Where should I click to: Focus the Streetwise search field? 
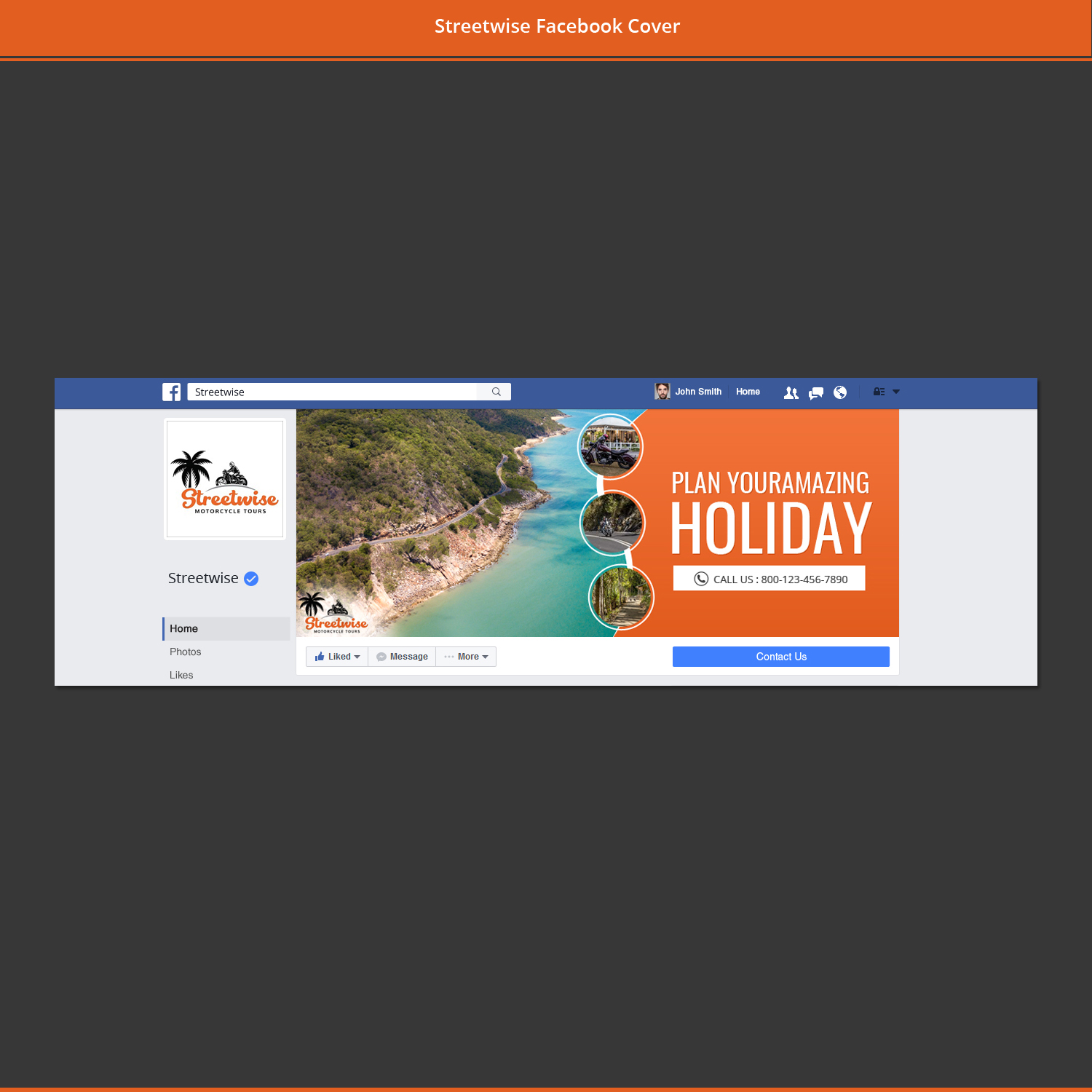[x=332, y=392]
